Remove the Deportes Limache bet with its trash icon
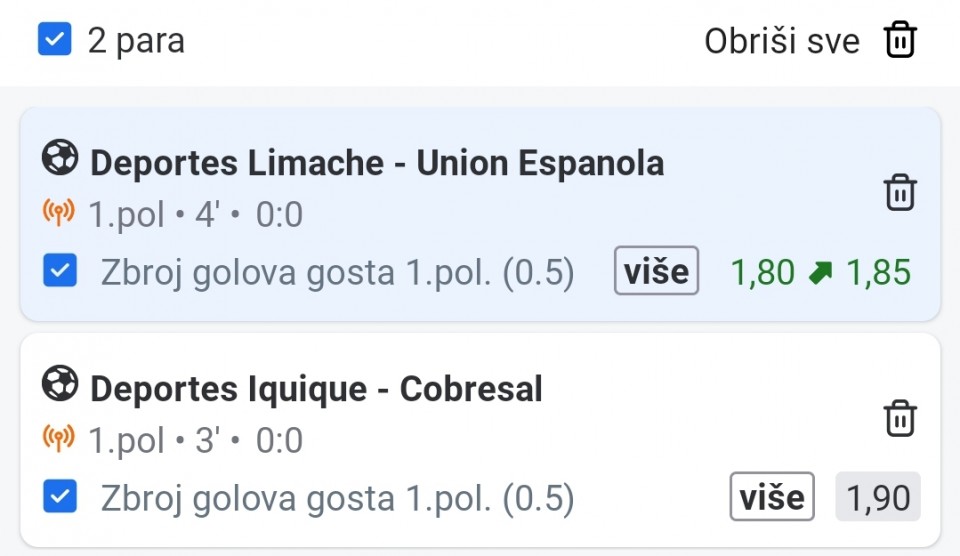960x556 pixels. (x=900, y=192)
